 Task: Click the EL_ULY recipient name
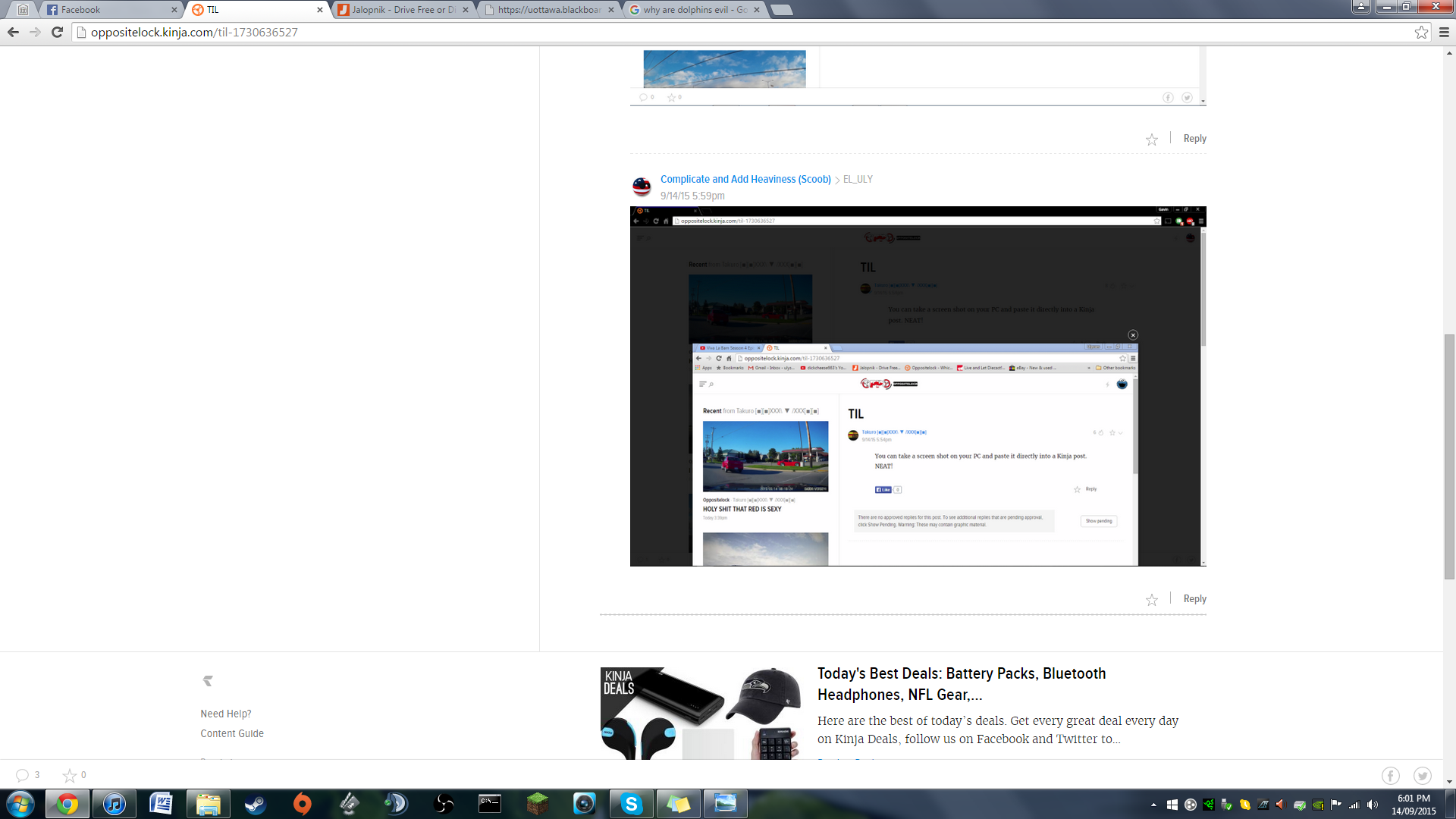tap(858, 180)
